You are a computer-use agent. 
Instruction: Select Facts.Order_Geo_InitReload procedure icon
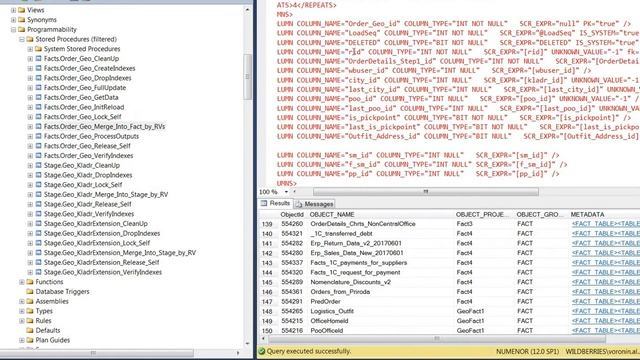(x=39, y=107)
